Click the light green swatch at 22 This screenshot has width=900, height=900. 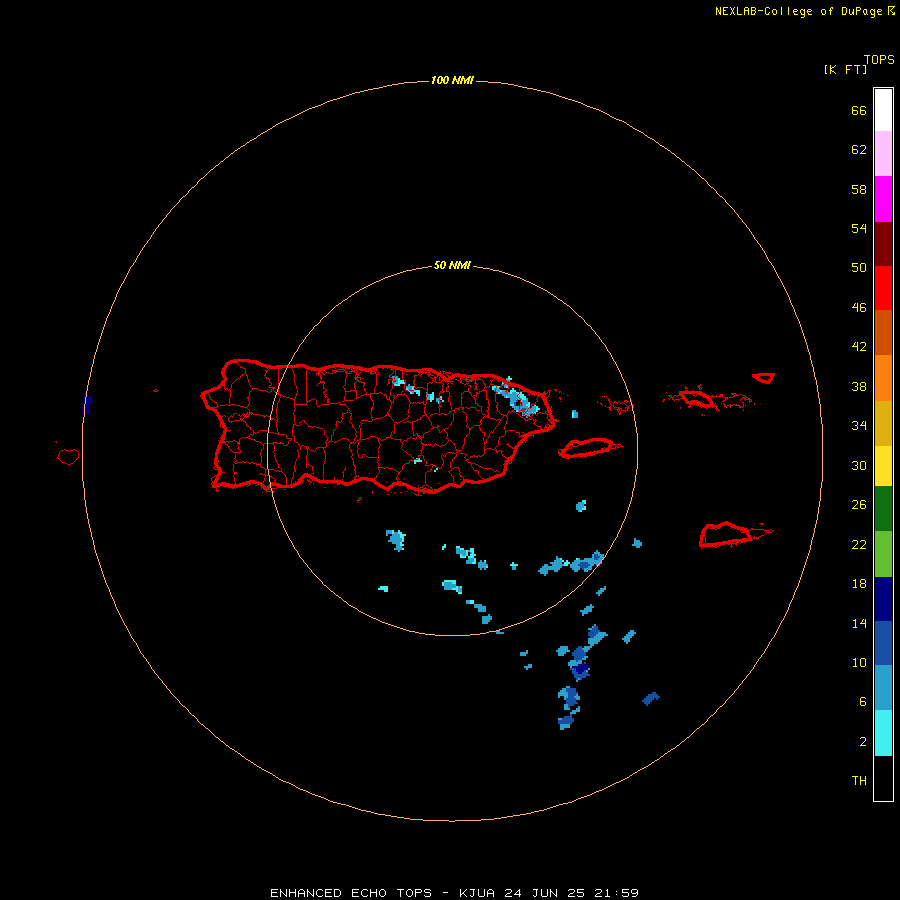(883, 554)
